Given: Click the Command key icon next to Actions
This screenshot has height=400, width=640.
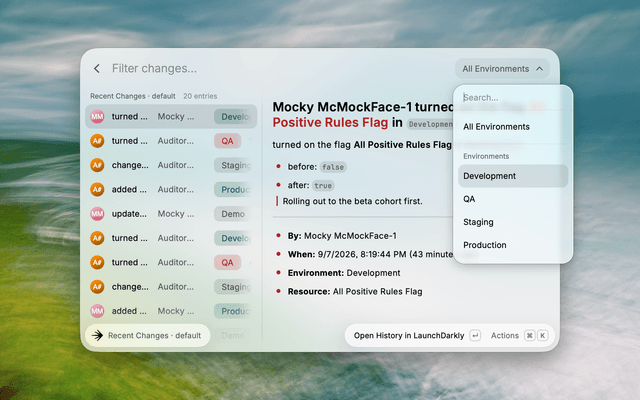Looking at the screenshot, I should click(530, 336).
